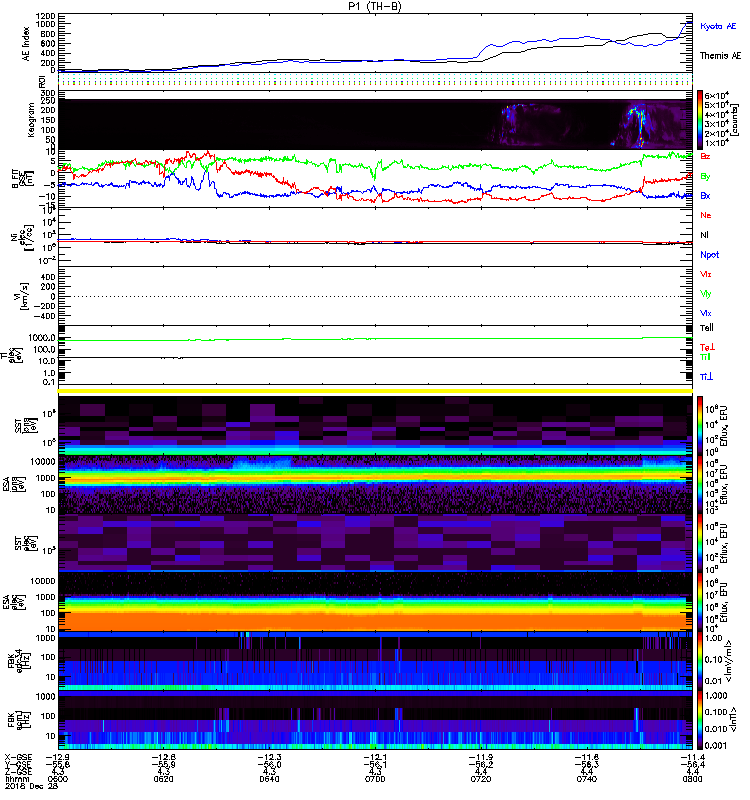The width and height of the screenshot is (750, 800).
Task: Select the '0720' time tick label
Action: [x=481, y=779]
